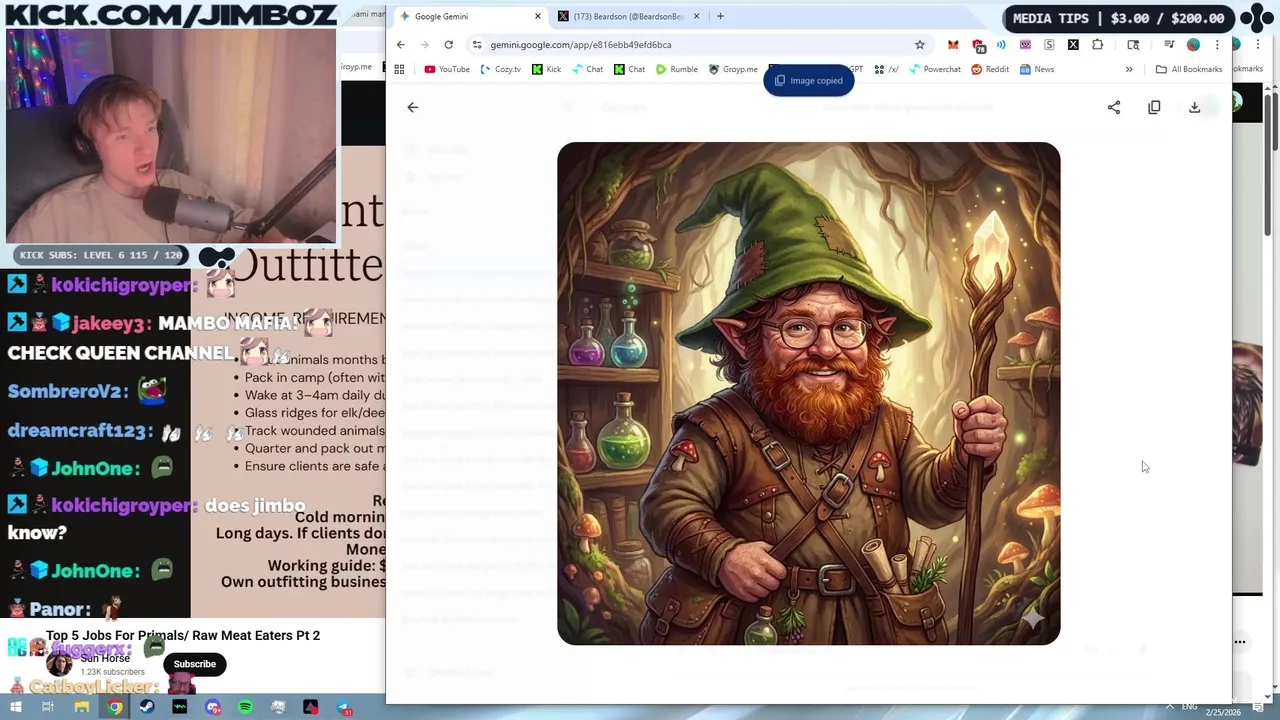Click the enlarged gnome wizard image
The width and height of the screenshot is (1280, 720).
click(809, 393)
